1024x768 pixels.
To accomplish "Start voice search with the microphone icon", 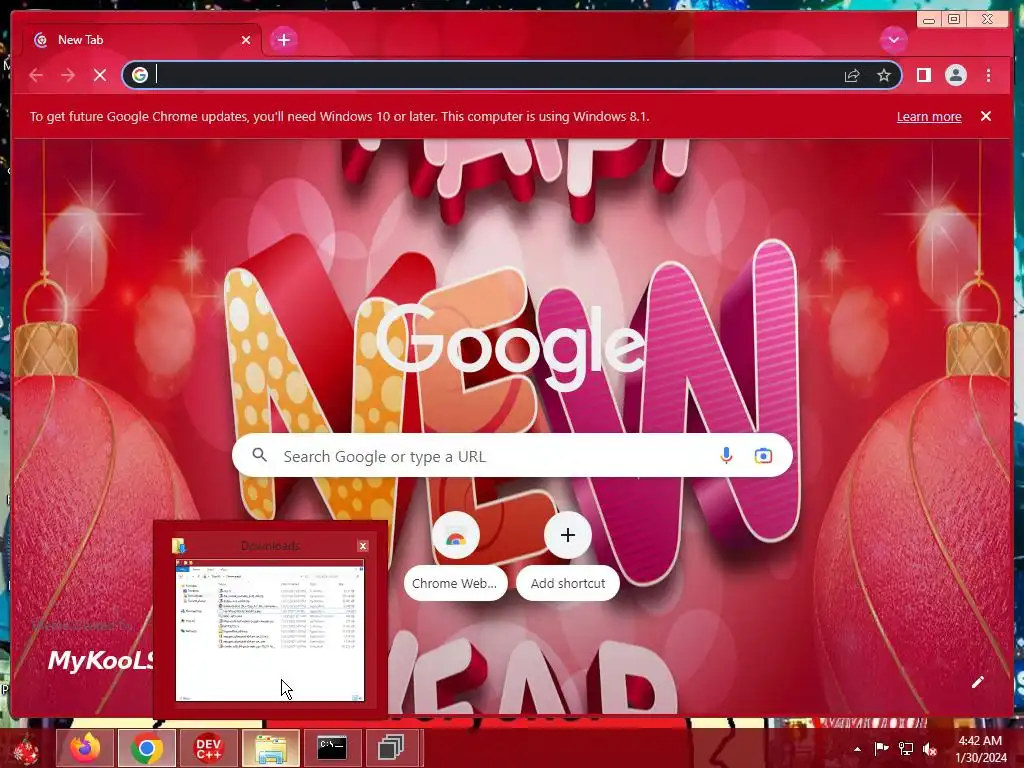I will pyautogui.click(x=726, y=456).
